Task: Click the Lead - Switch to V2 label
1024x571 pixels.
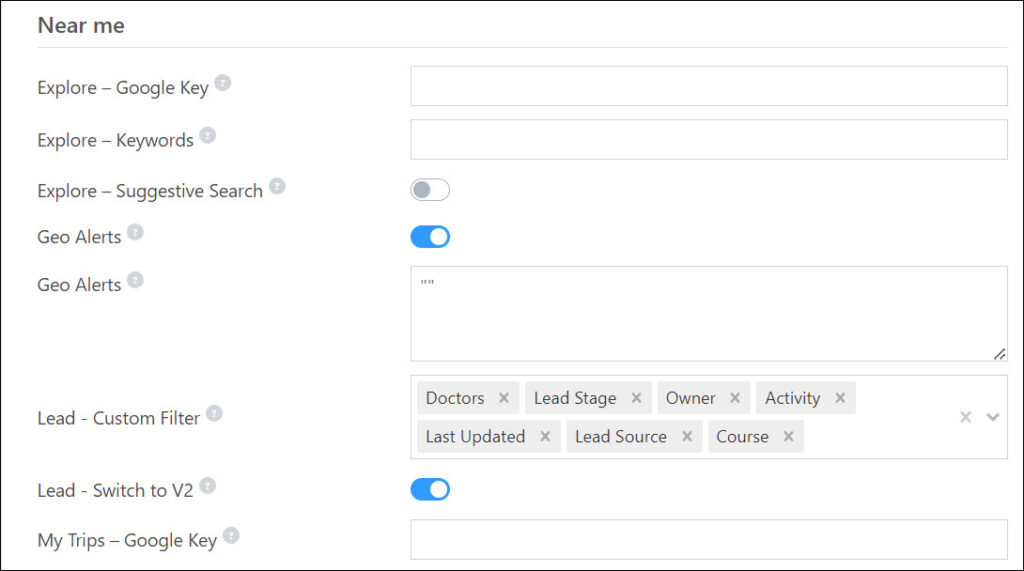Action: tap(116, 491)
